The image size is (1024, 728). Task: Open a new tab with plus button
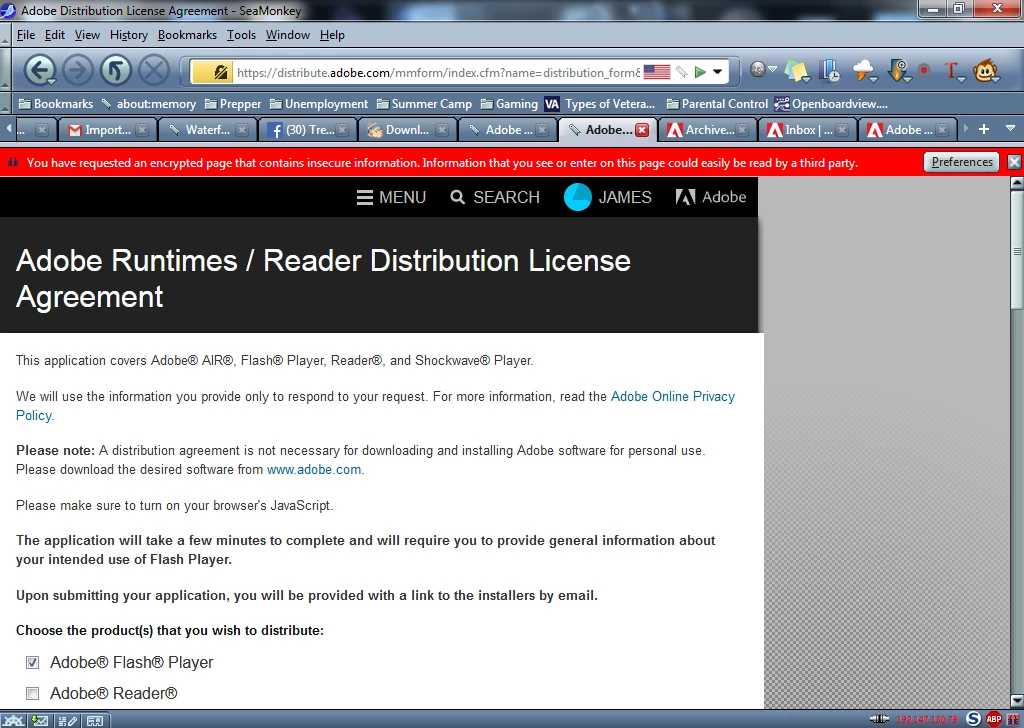(984, 129)
